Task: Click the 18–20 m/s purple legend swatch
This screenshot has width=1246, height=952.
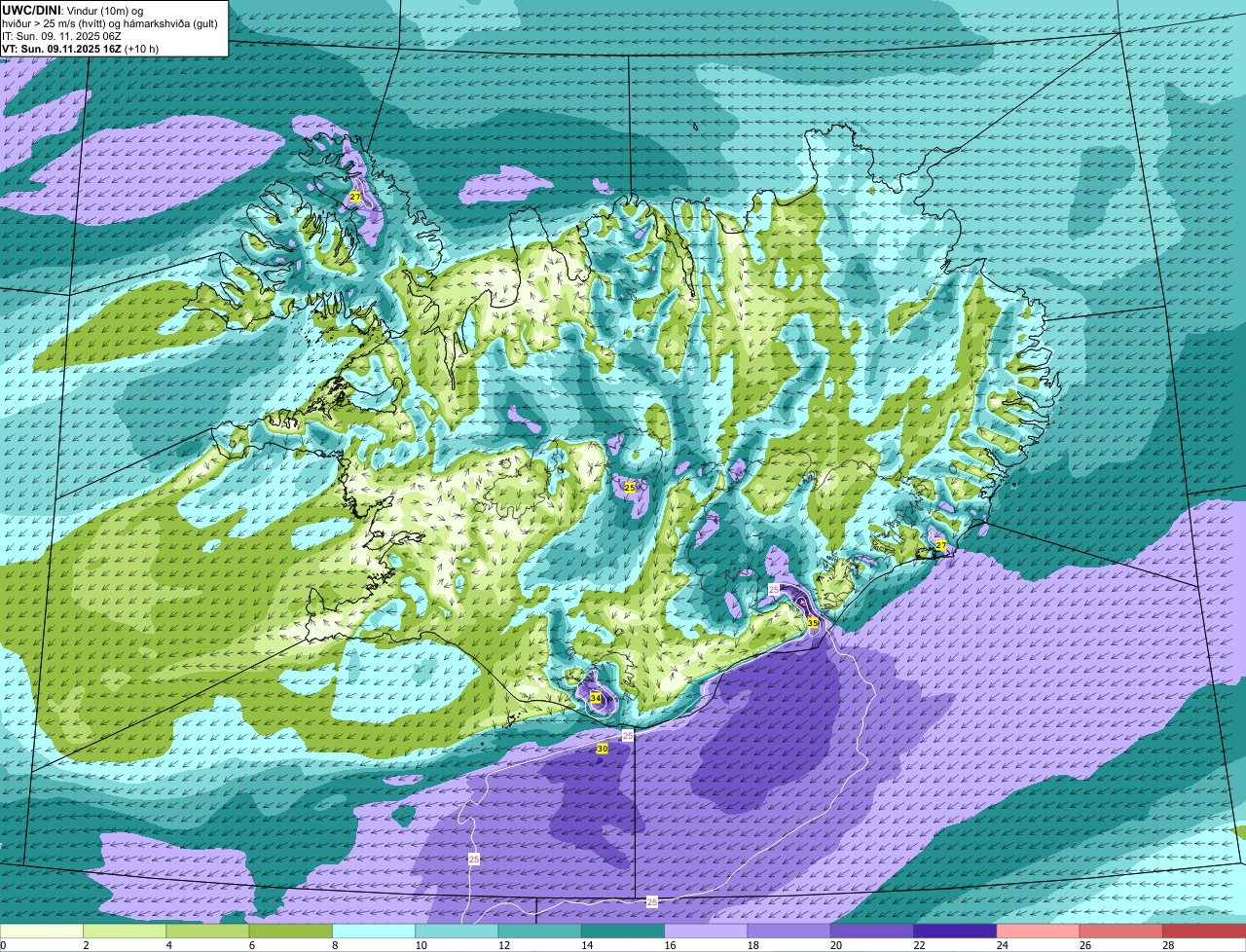Action: click(x=789, y=931)
